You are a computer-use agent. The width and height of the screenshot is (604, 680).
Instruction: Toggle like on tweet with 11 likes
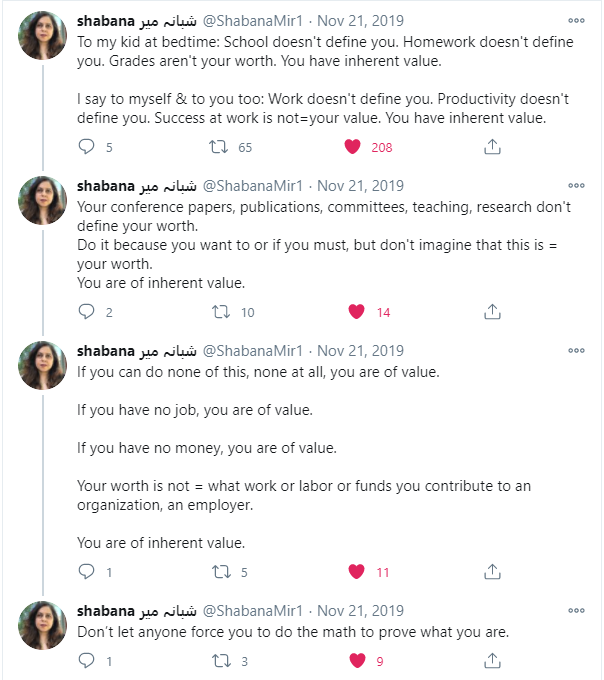356,572
